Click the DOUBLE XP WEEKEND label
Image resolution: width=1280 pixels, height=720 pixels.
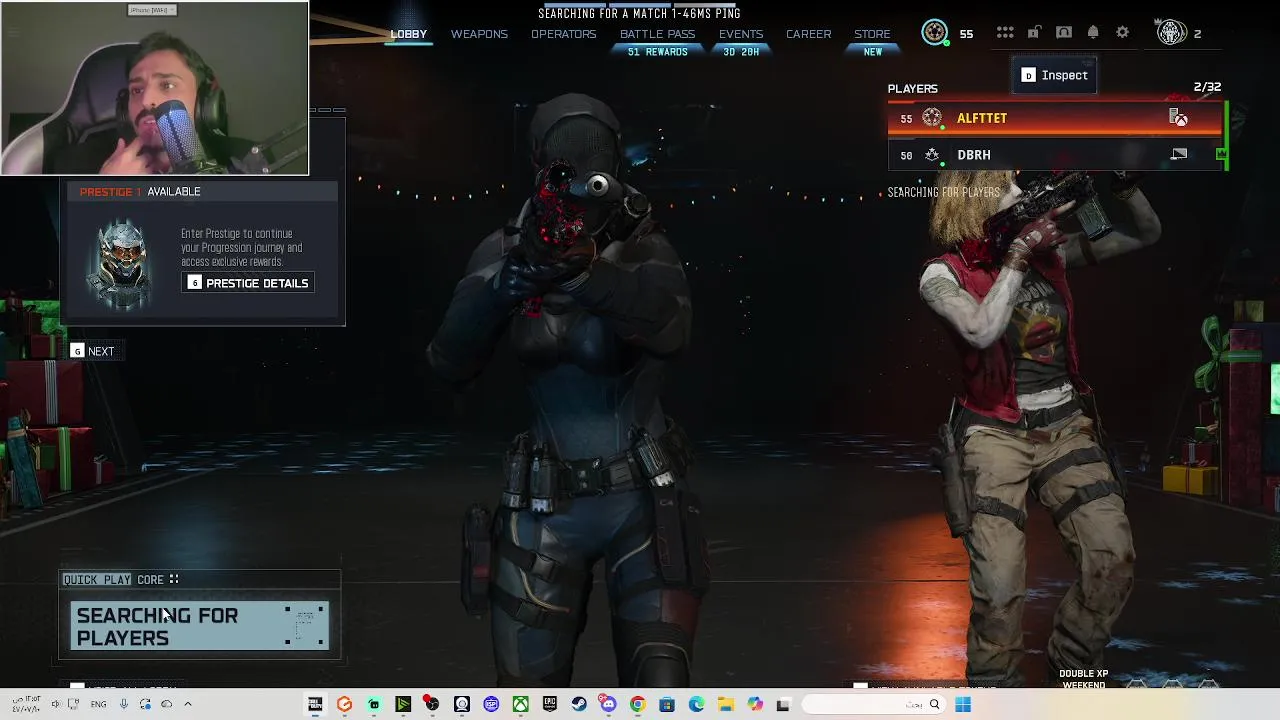1083,679
